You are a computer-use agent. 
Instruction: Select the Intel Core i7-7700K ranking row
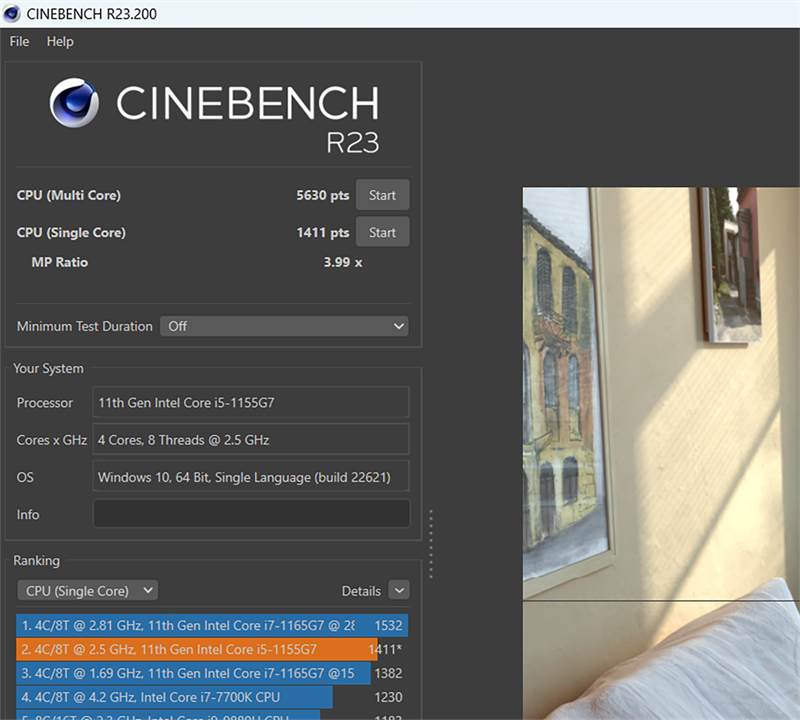point(212,697)
